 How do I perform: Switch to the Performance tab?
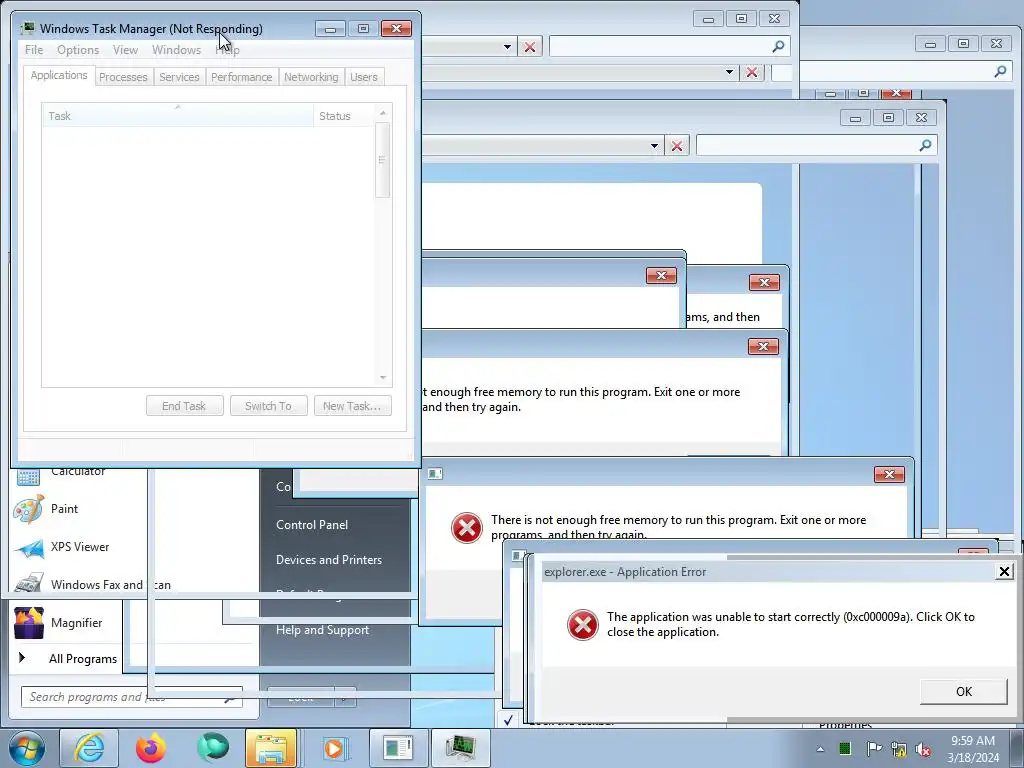[x=241, y=77]
